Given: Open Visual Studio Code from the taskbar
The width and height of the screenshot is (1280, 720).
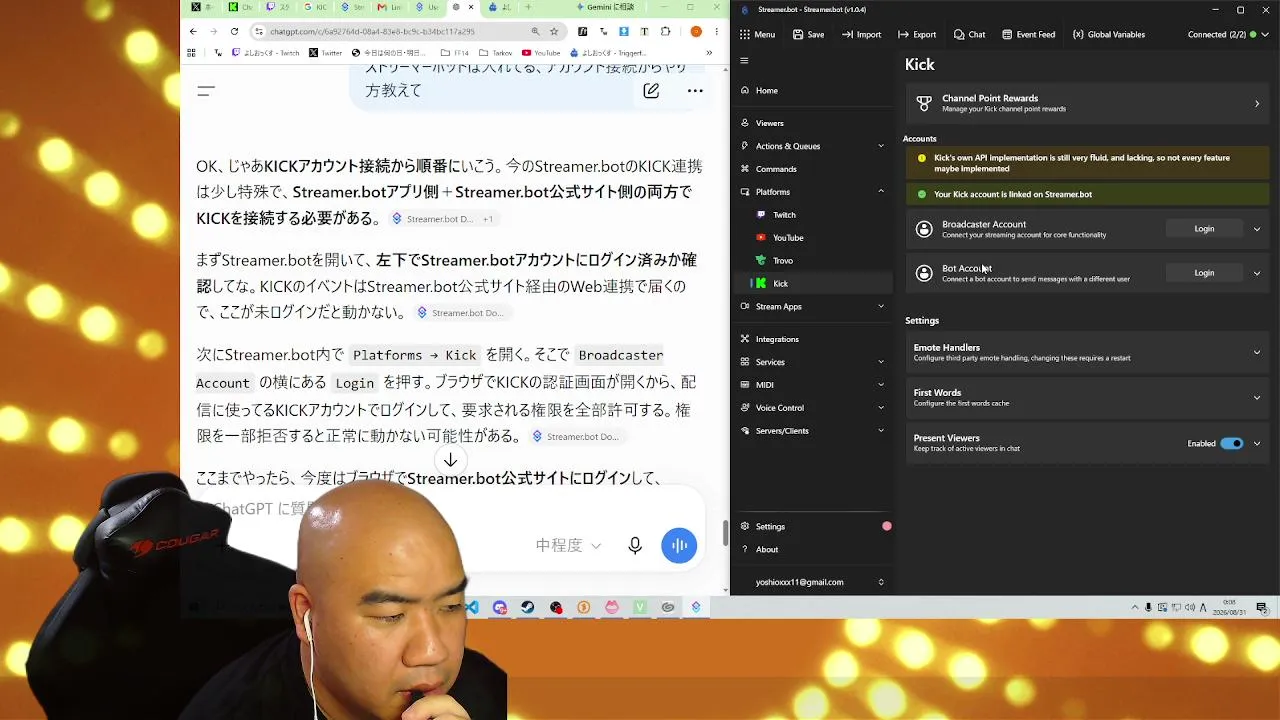Looking at the screenshot, I should coord(472,607).
